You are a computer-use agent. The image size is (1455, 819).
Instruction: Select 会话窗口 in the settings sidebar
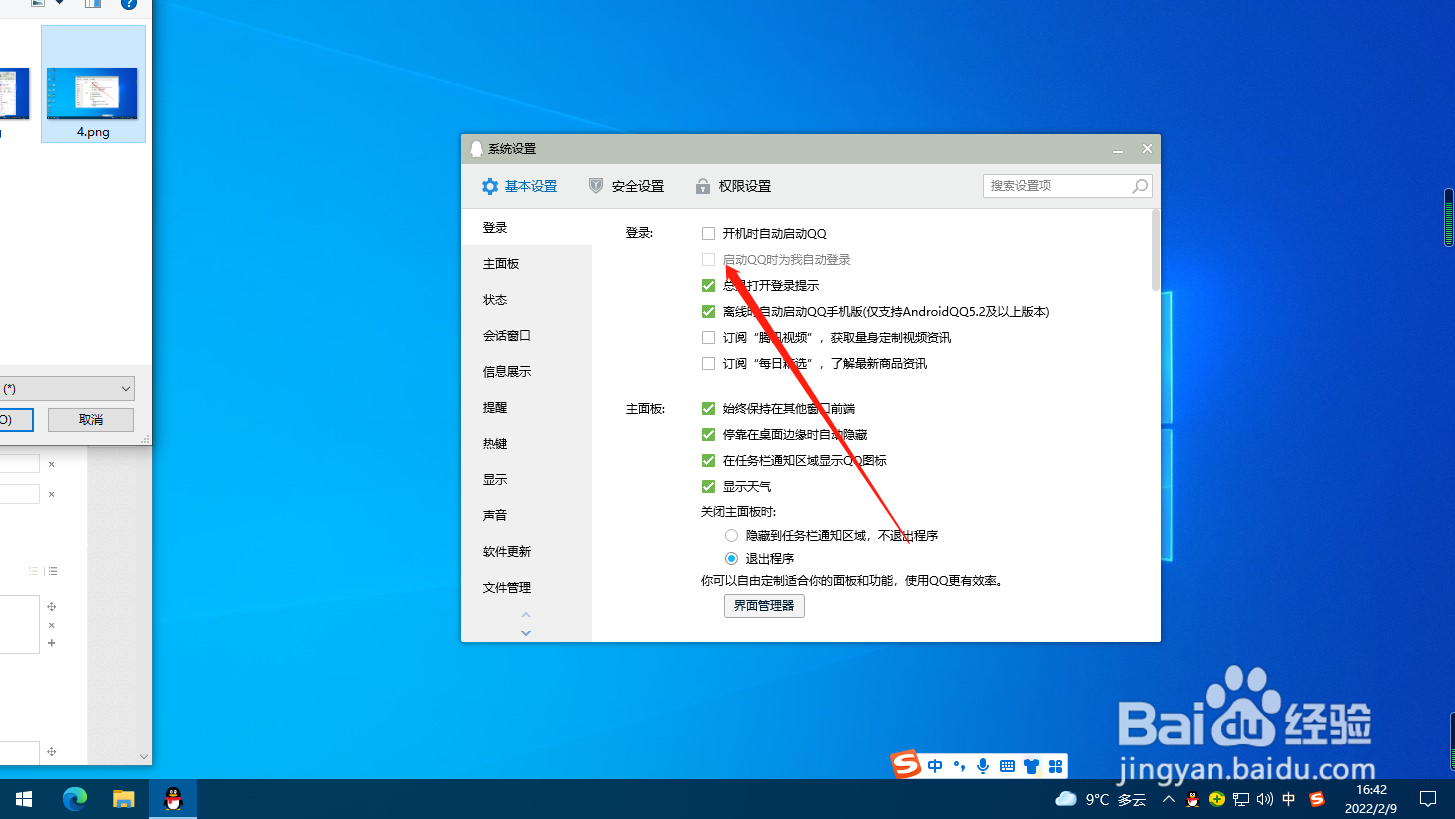[526, 336]
